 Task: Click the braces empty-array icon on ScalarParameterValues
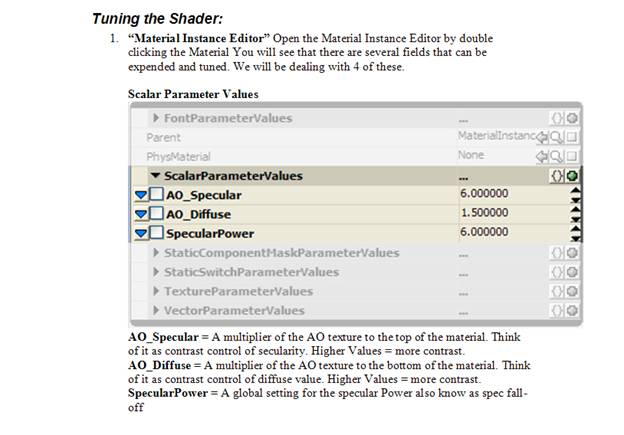coord(557,176)
